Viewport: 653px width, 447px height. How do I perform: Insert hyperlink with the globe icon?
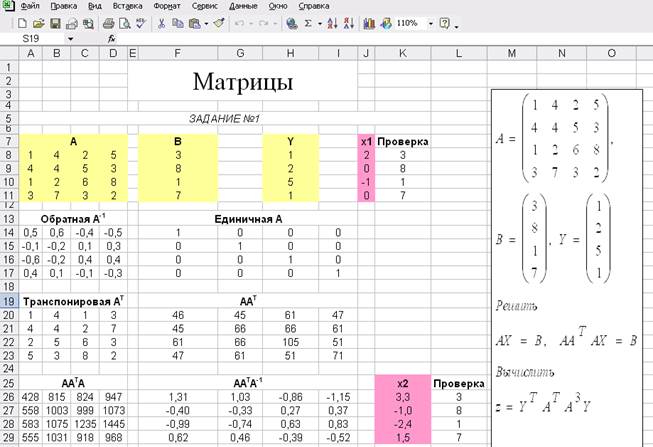pyautogui.click(x=292, y=23)
